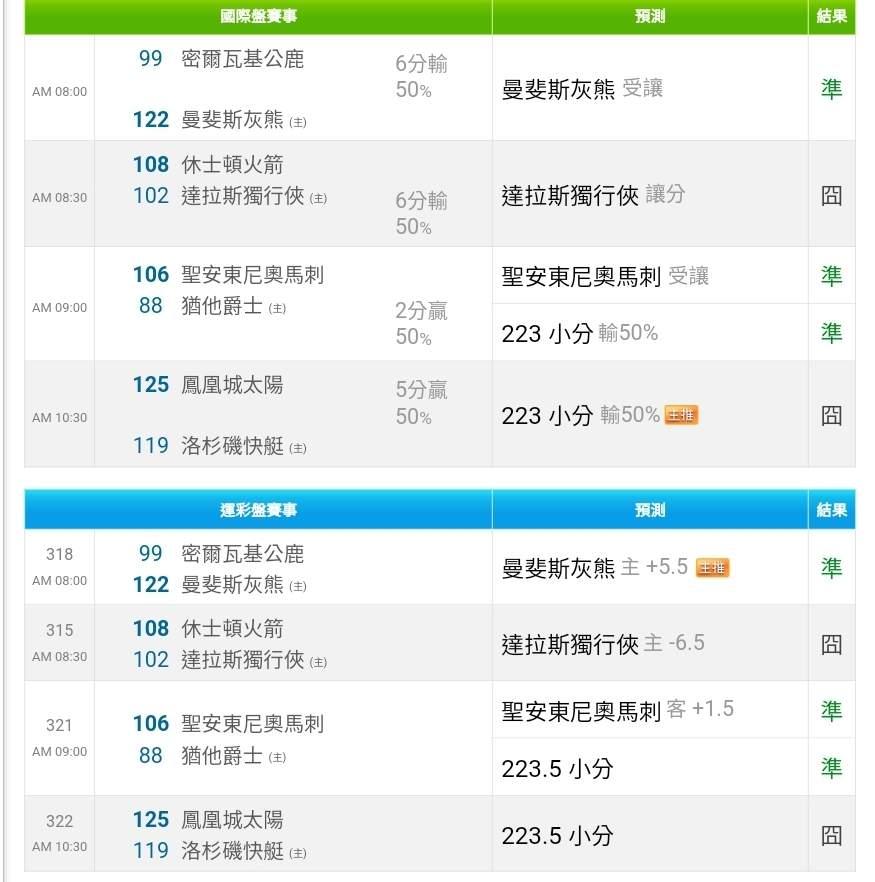The width and height of the screenshot is (875, 882).
Task: Click the 準 result for 曼斐斯灰熊 受讓
Action: click(x=831, y=89)
